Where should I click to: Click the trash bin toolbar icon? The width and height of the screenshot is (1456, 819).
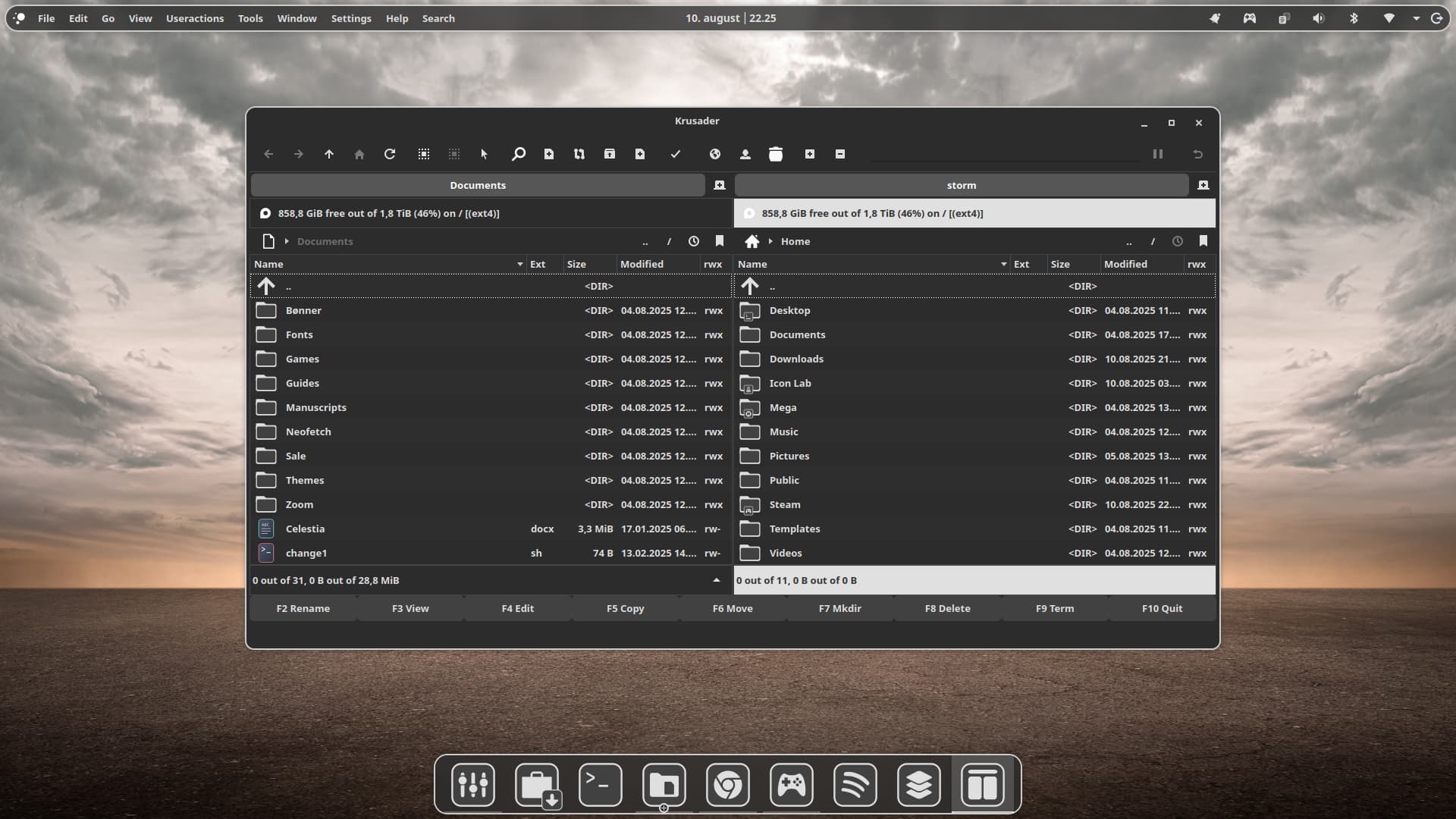click(775, 154)
